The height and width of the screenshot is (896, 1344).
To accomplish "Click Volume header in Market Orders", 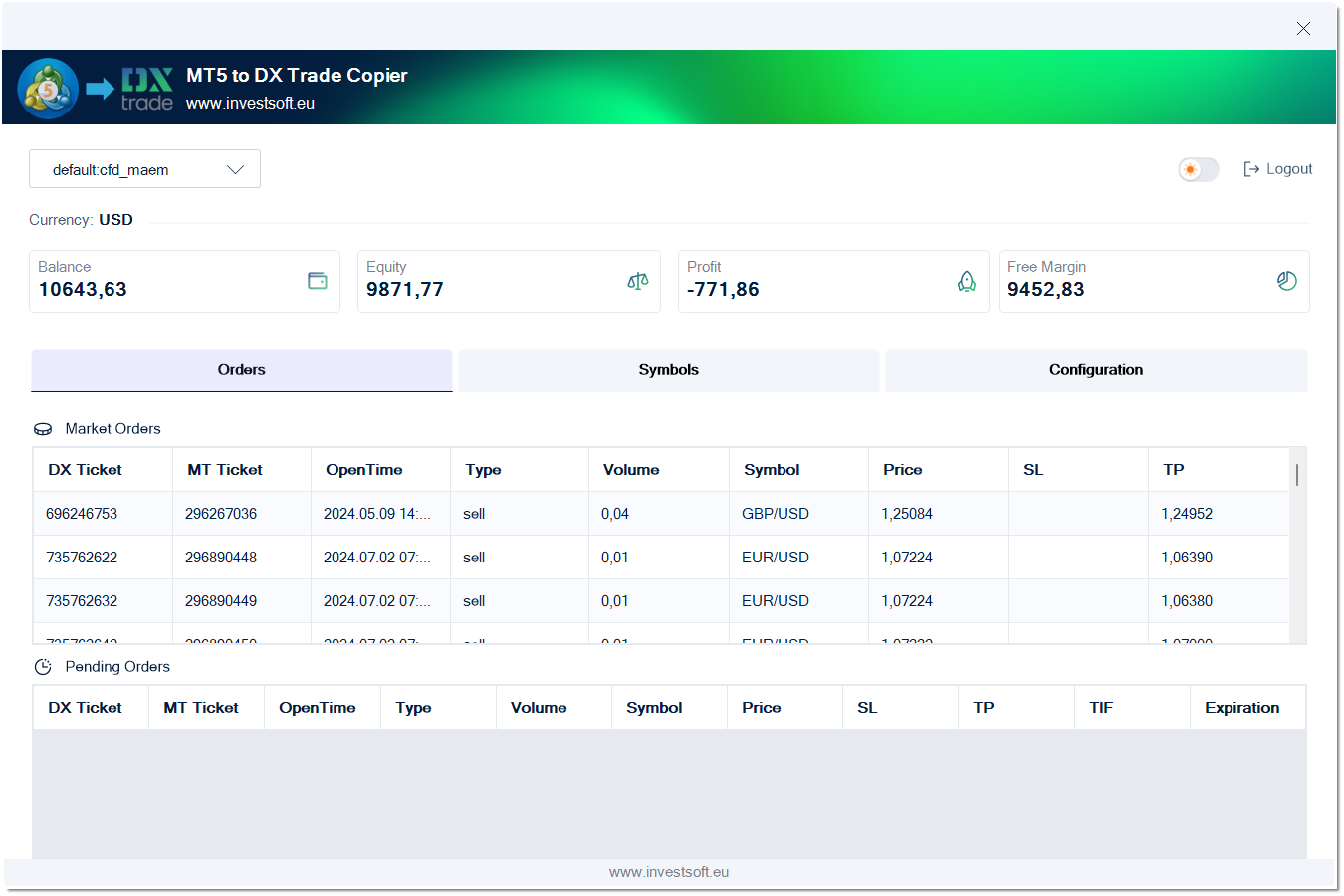I will (659, 470).
